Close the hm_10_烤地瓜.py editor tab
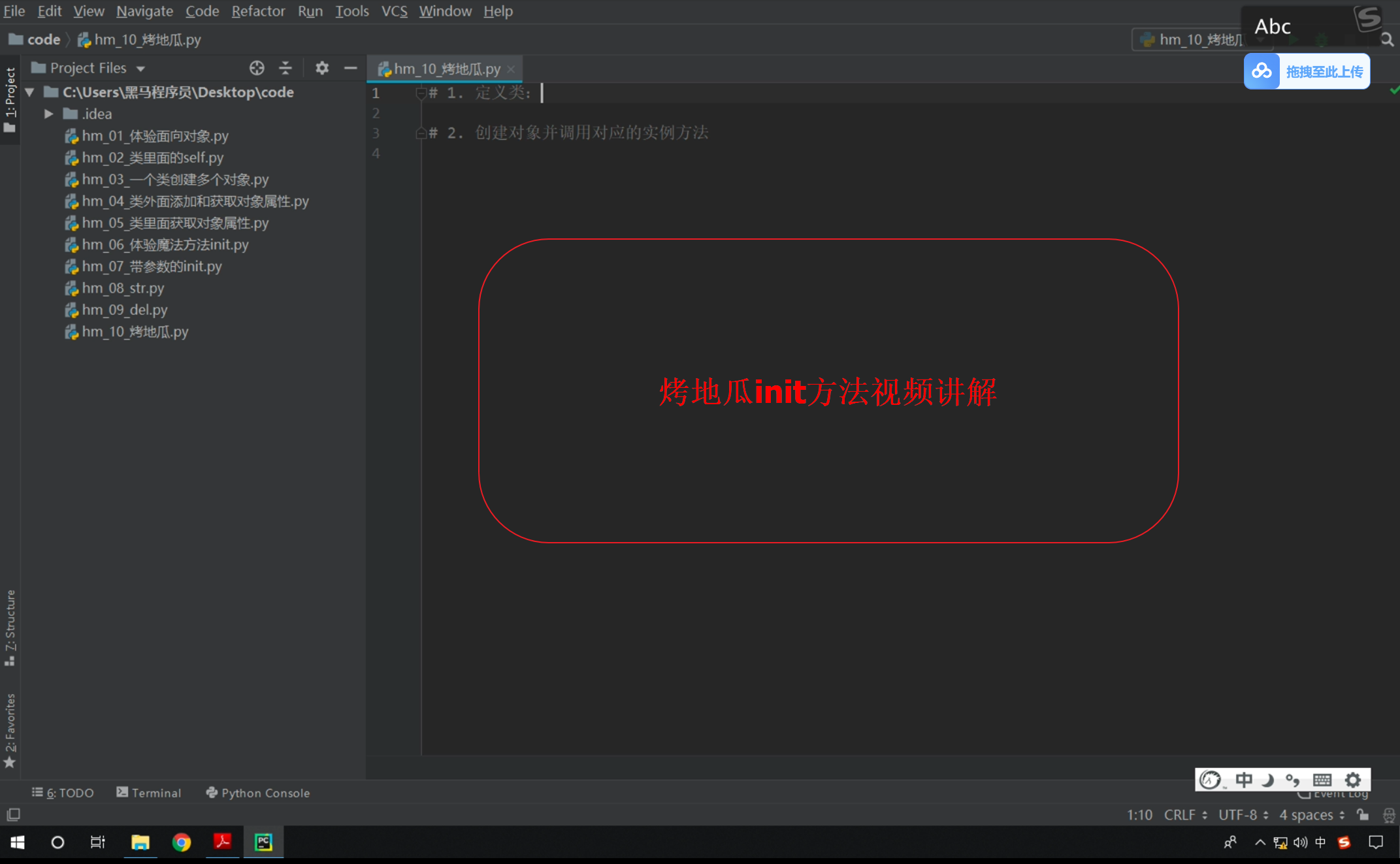 point(511,69)
